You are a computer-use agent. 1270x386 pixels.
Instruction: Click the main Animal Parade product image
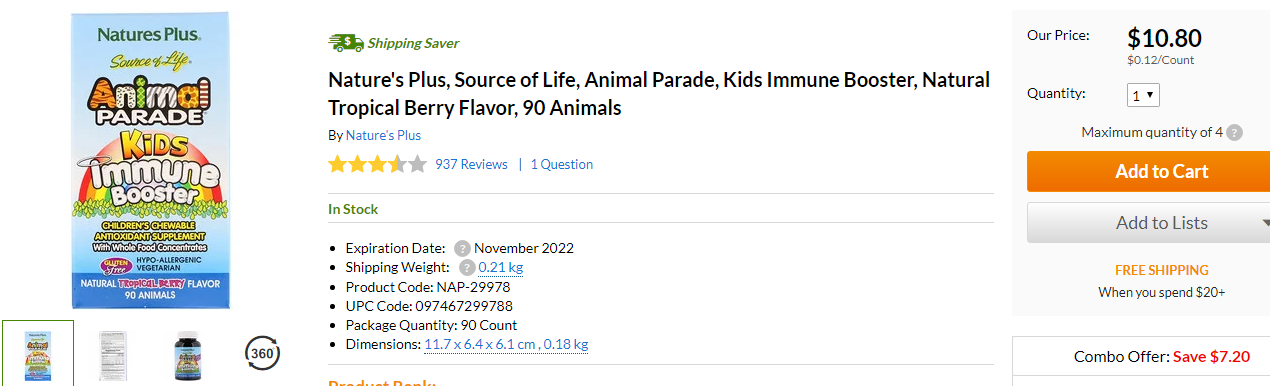point(150,160)
